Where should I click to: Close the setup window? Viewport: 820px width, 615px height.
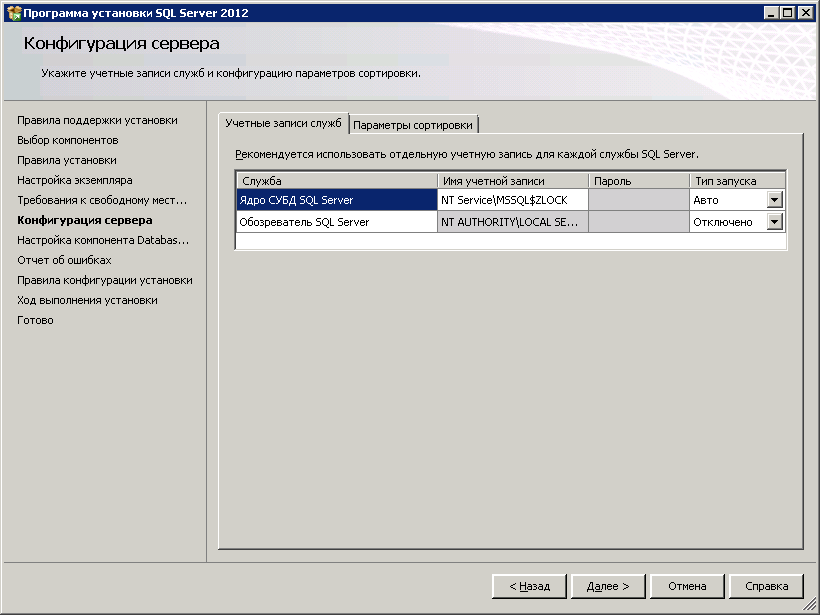(805, 13)
